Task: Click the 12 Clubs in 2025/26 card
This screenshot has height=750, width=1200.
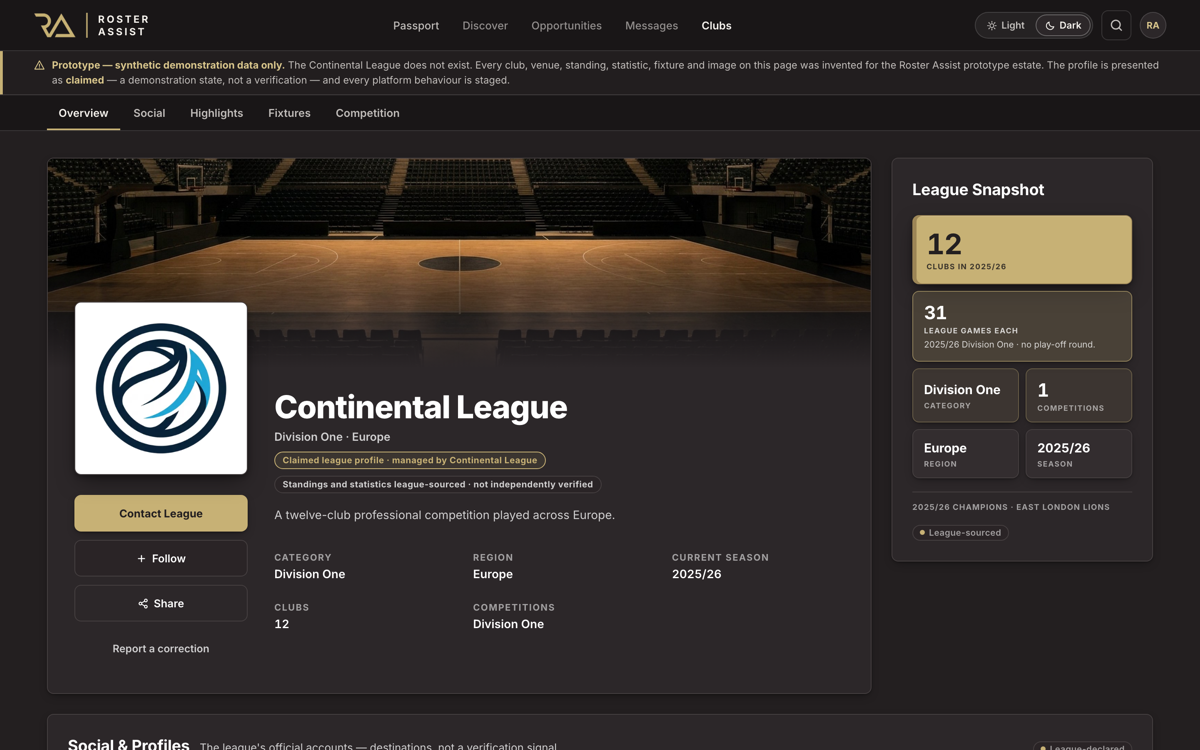Action: point(1022,250)
